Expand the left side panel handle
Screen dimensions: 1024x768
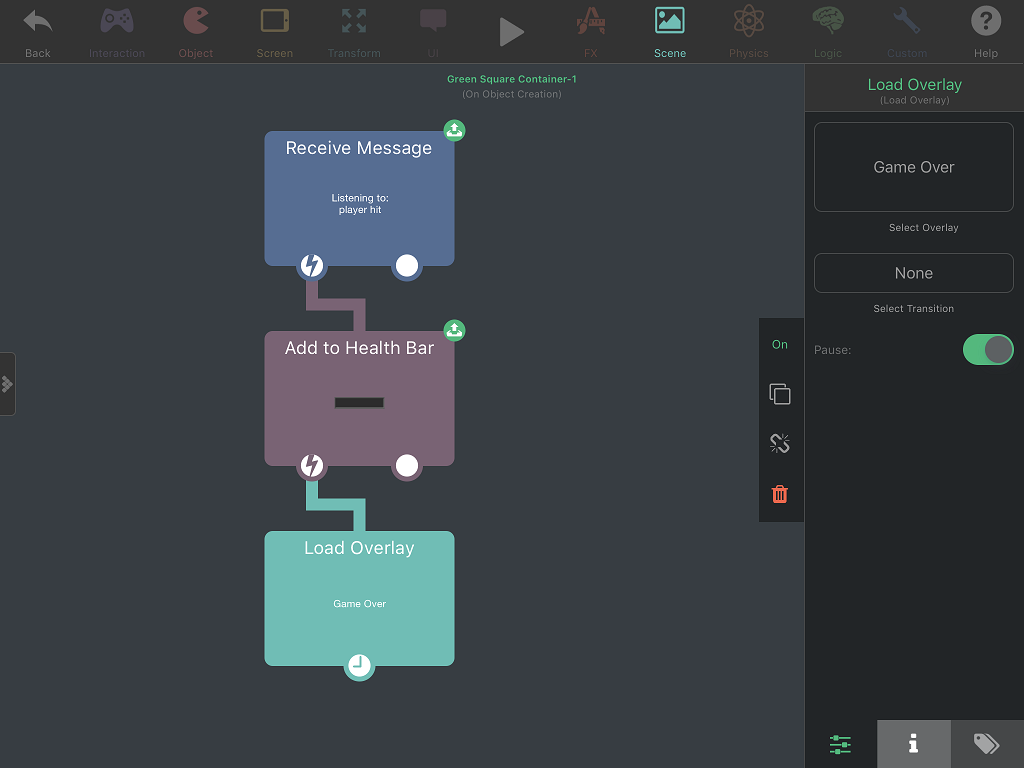coord(7,384)
